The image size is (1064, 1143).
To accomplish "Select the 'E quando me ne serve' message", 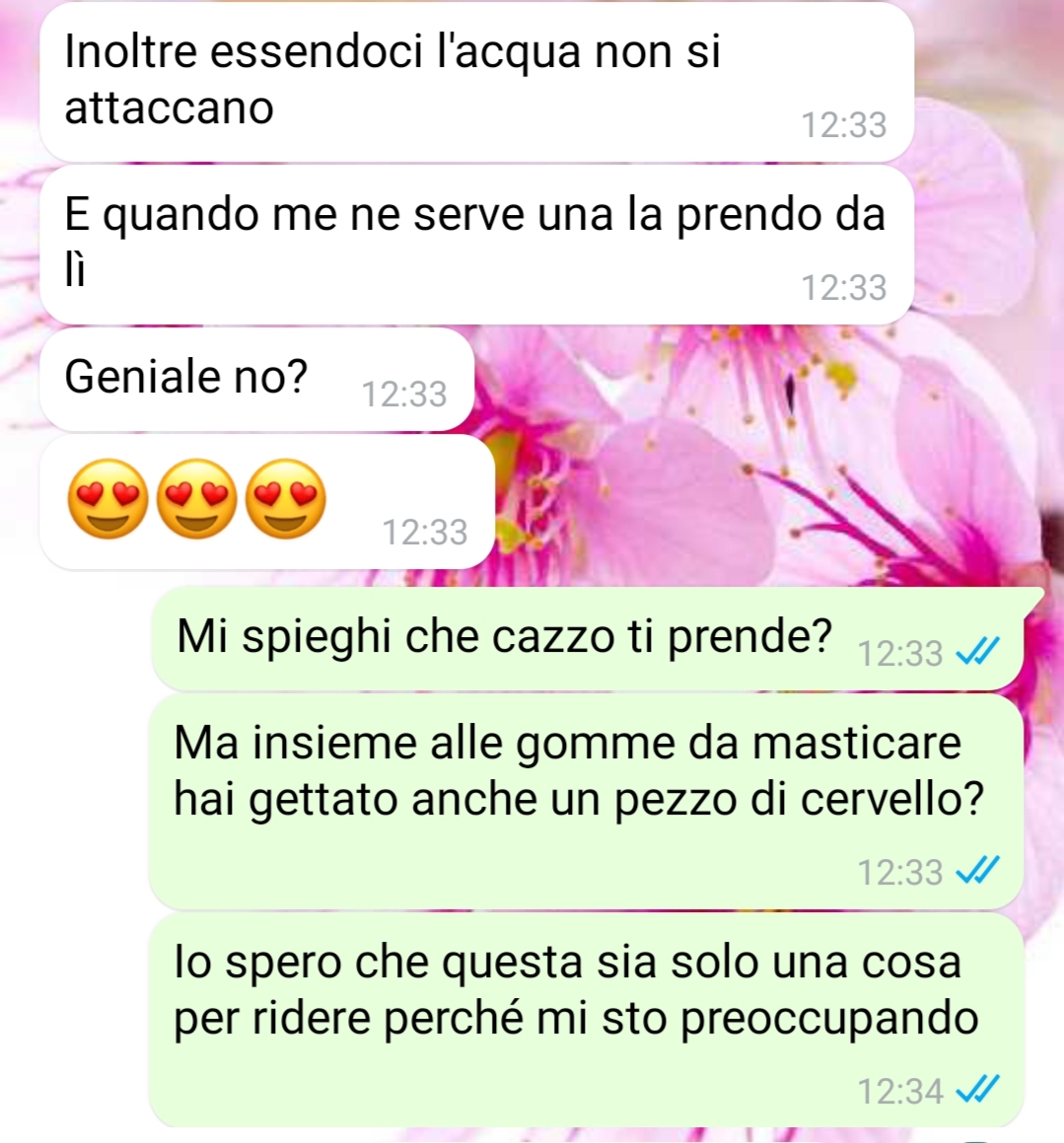I will point(476,245).
